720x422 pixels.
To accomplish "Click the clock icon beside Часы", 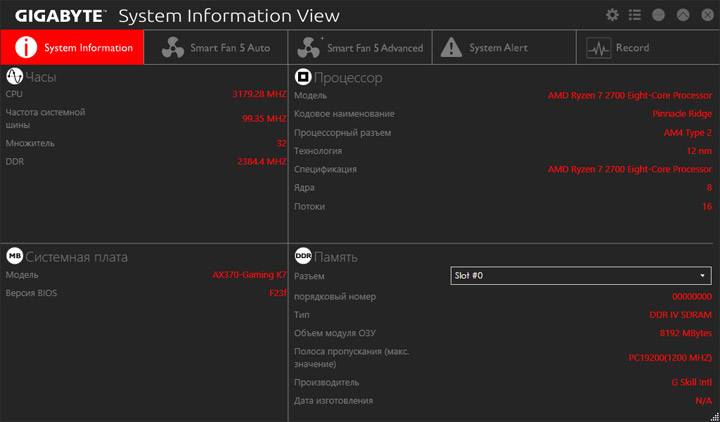I will point(14,77).
